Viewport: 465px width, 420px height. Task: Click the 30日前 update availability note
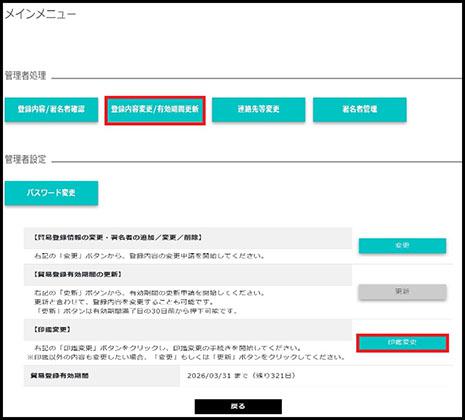pos(136,311)
